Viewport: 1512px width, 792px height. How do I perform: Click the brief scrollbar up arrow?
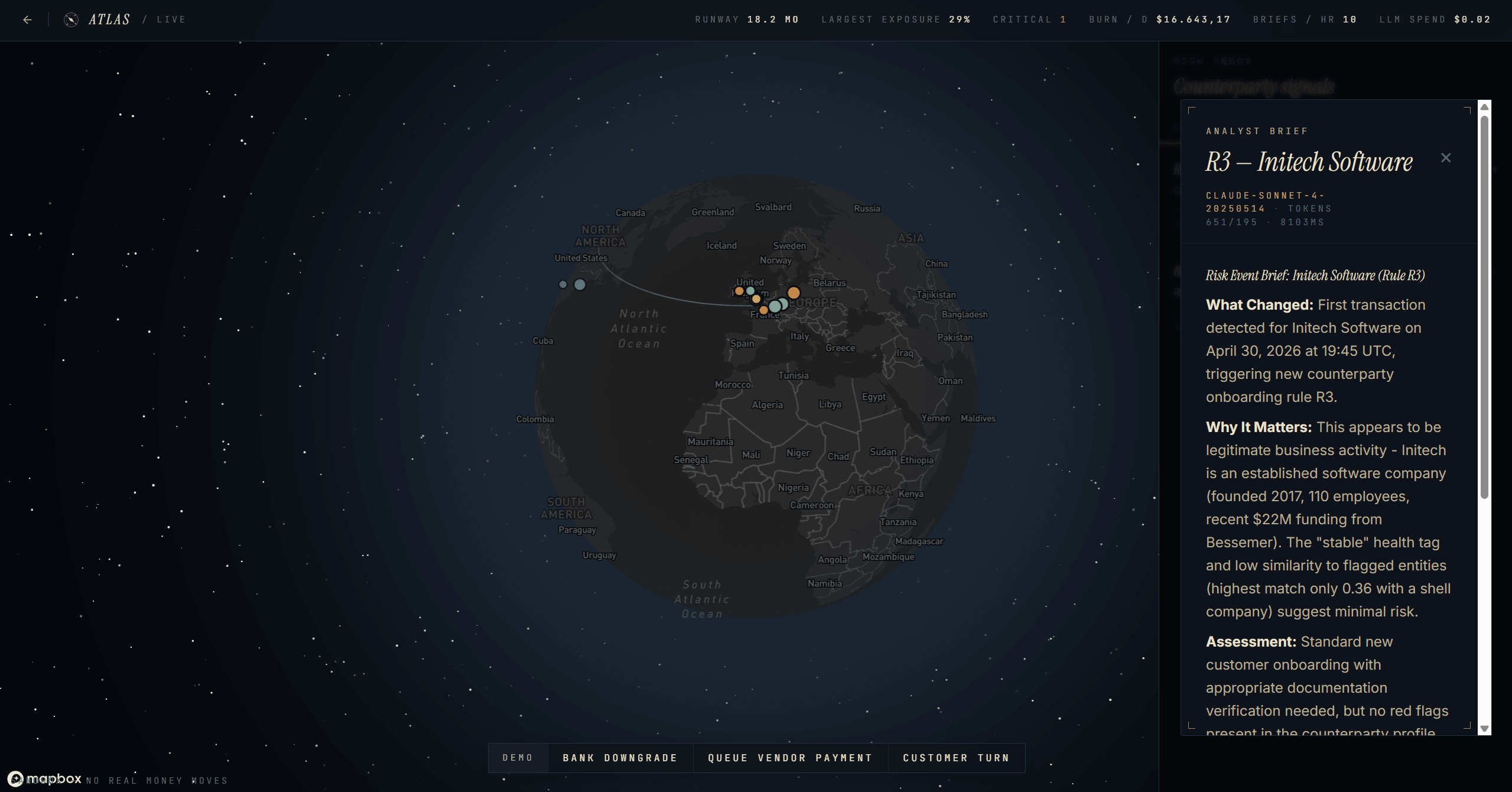click(1484, 107)
